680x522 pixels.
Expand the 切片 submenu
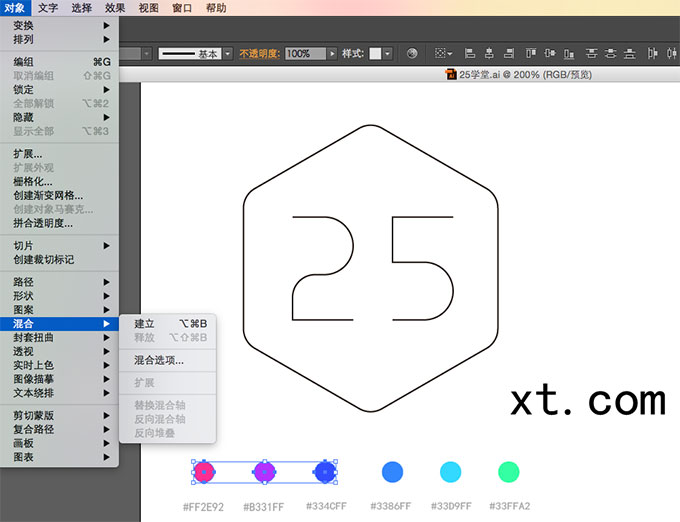tap(59, 246)
